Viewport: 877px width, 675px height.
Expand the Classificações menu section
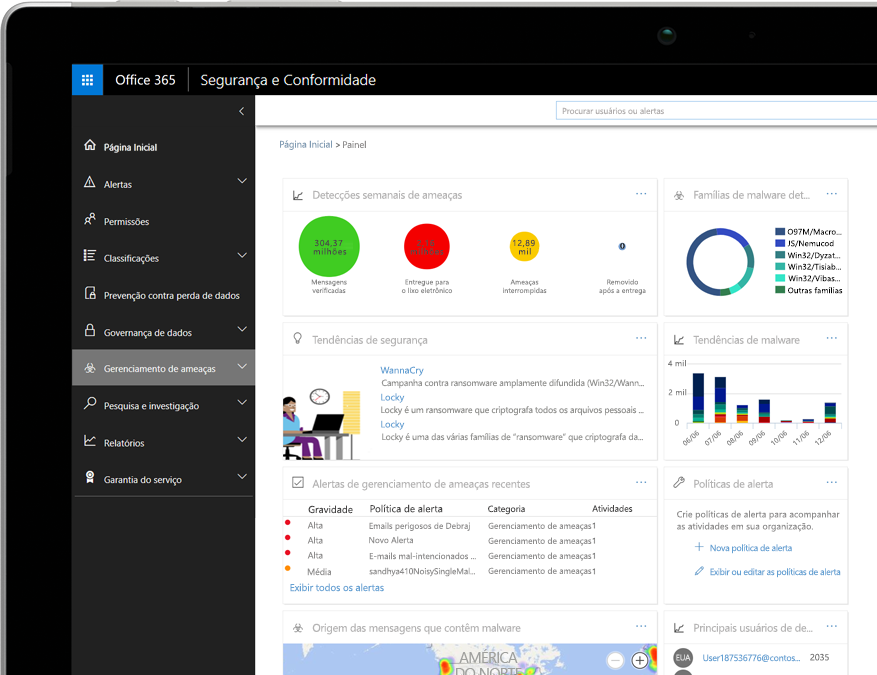point(242,256)
